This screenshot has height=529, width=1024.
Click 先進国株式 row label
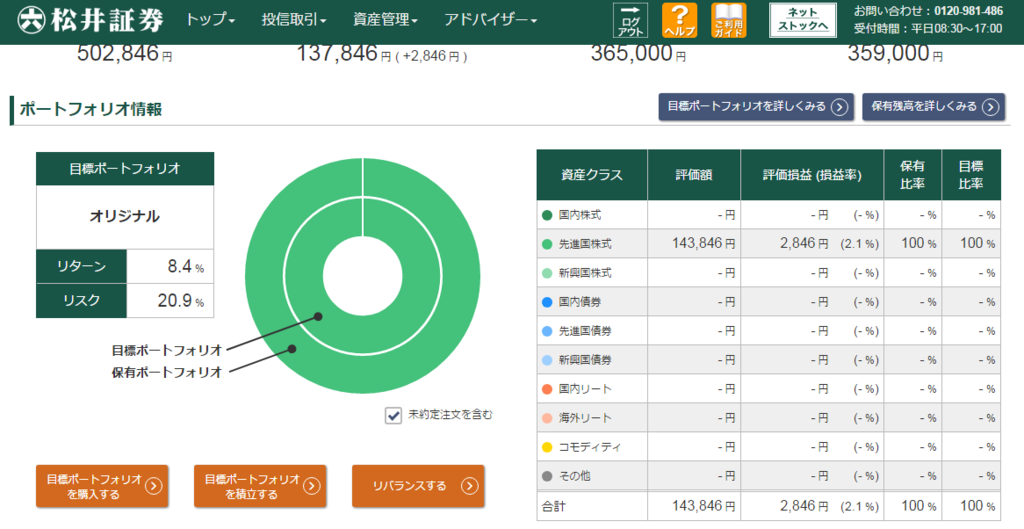[x=585, y=244]
